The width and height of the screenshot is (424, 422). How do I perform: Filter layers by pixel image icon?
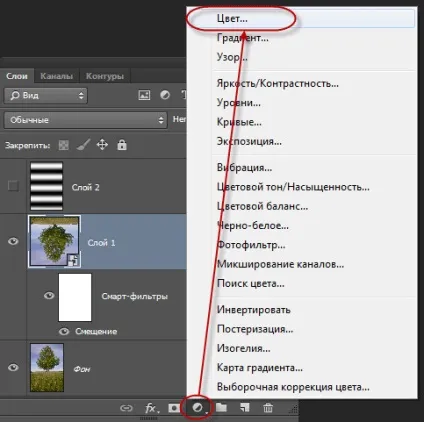(144, 95)
